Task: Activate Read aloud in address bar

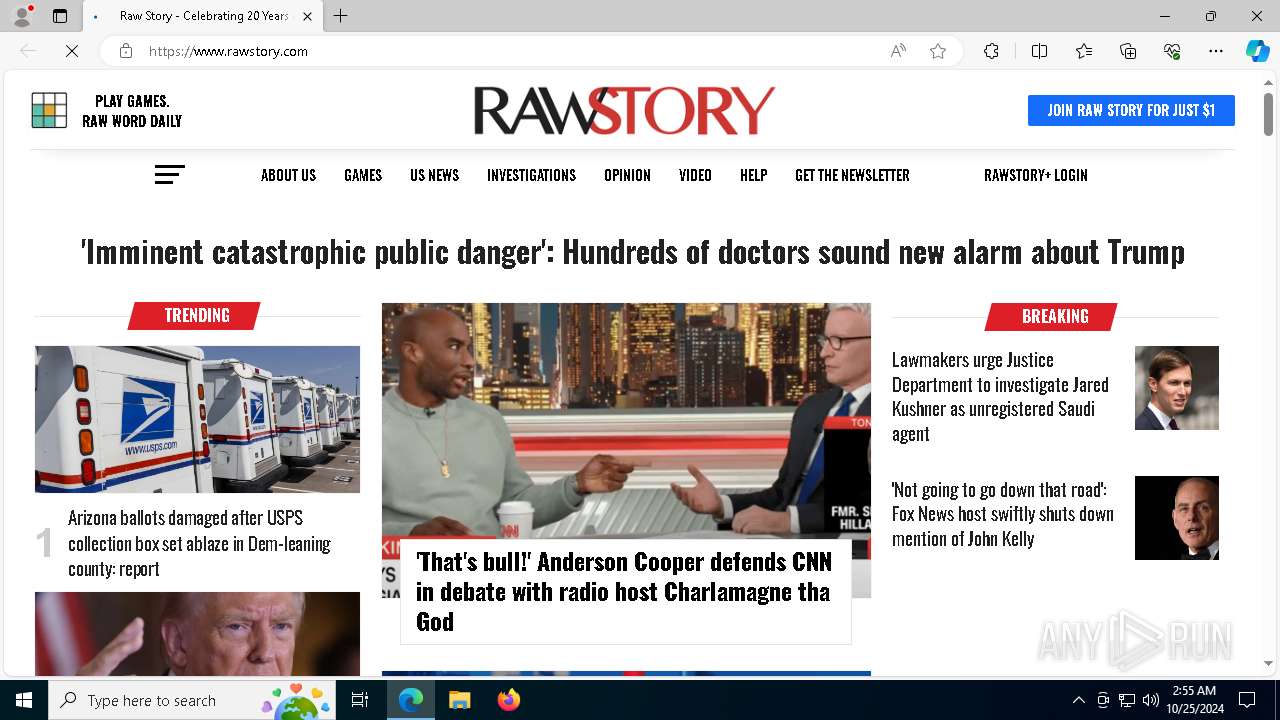Action: [898, 51]
